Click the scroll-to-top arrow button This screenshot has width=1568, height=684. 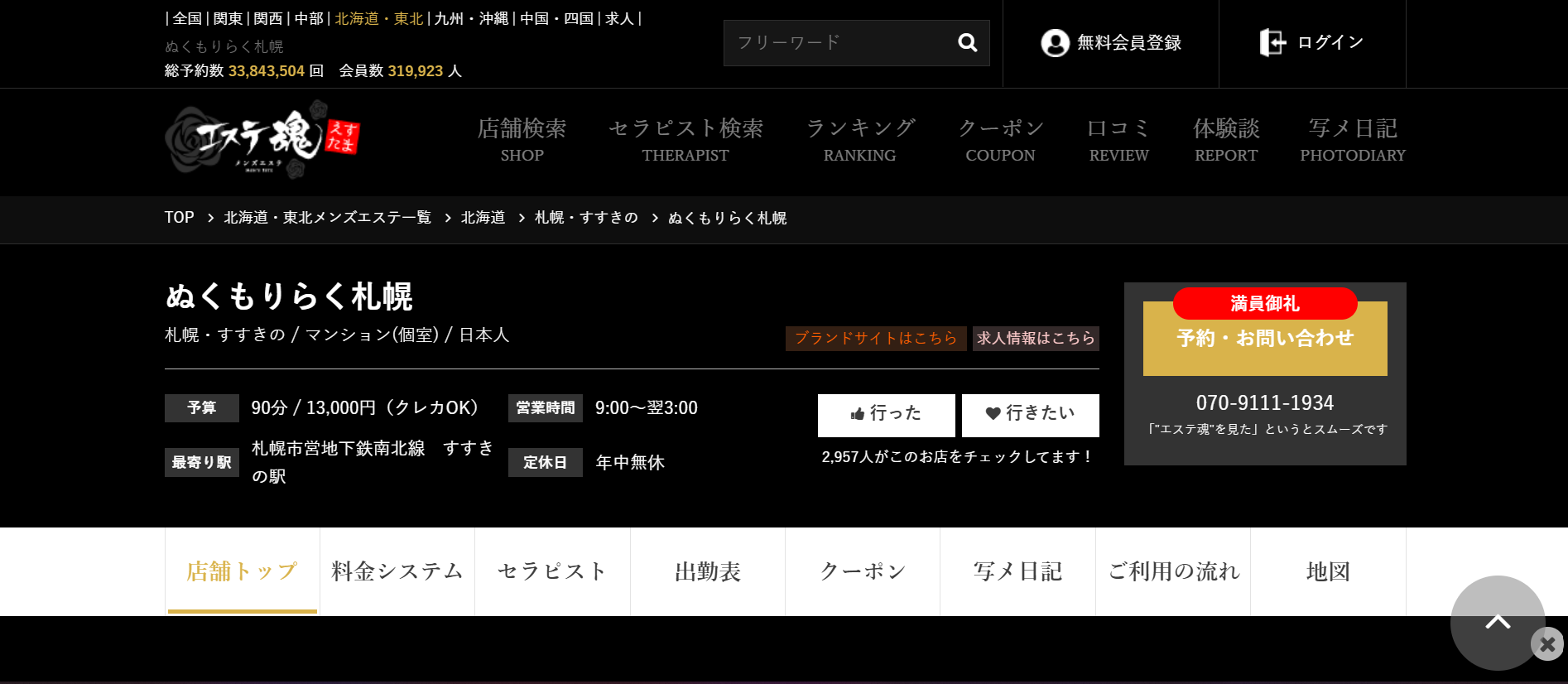tap(1498, 623)
